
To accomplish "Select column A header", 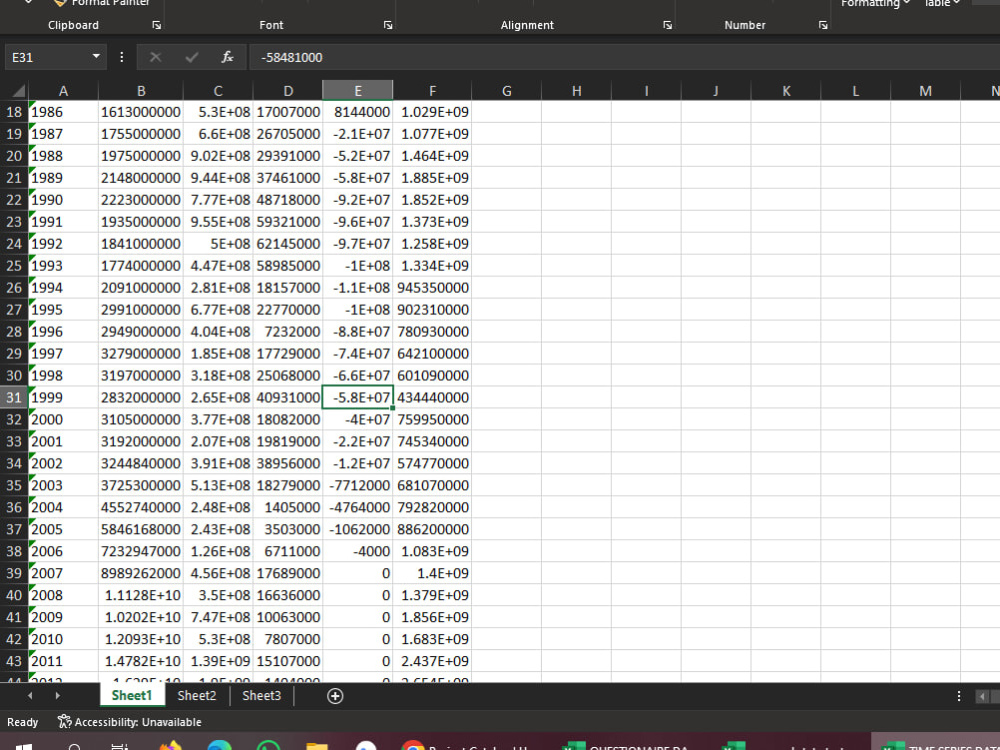I will [x=63, y=91].
